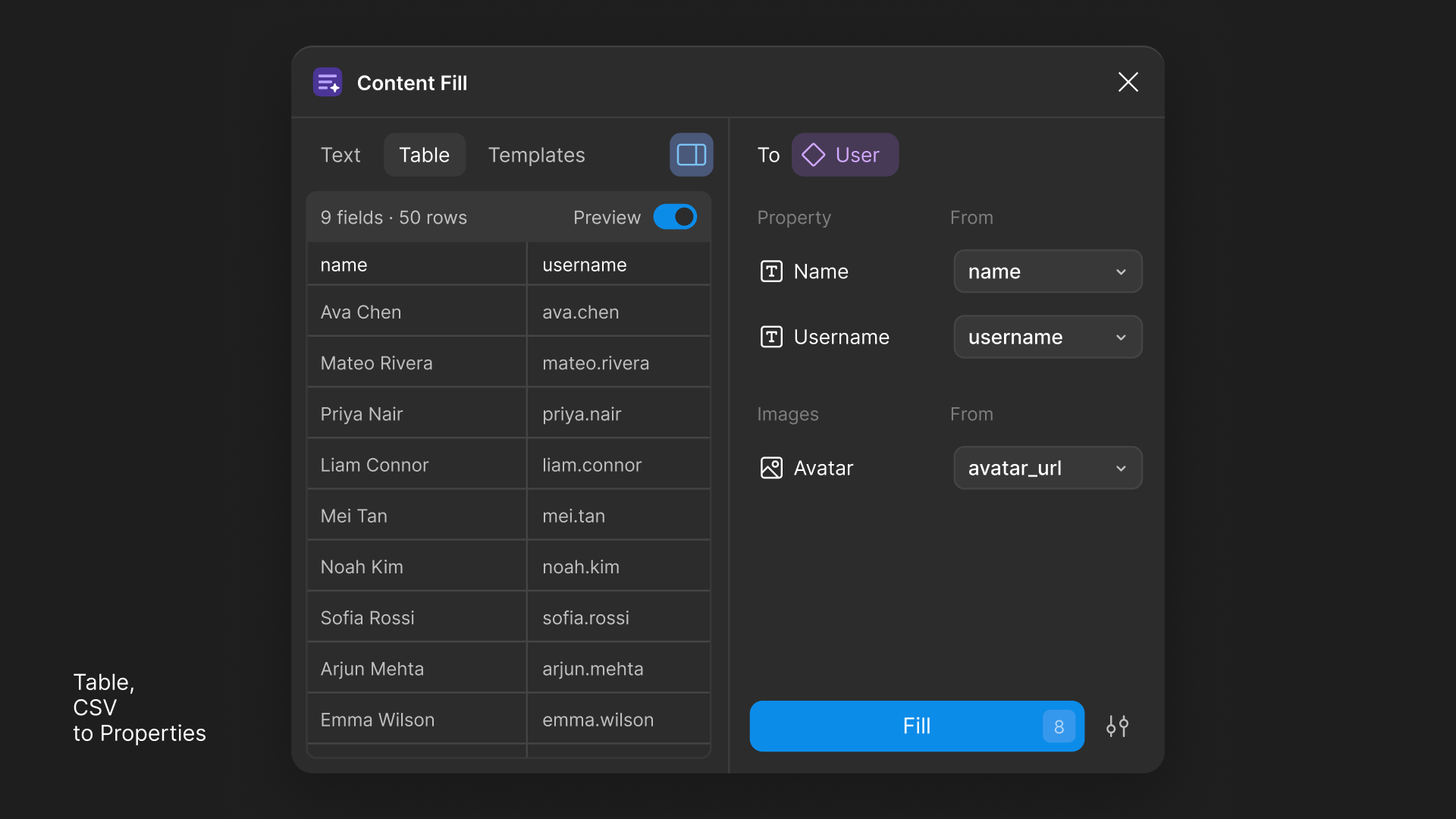Open the Templates tab
The image size is (1456, 819).
[x=536, y=155]
